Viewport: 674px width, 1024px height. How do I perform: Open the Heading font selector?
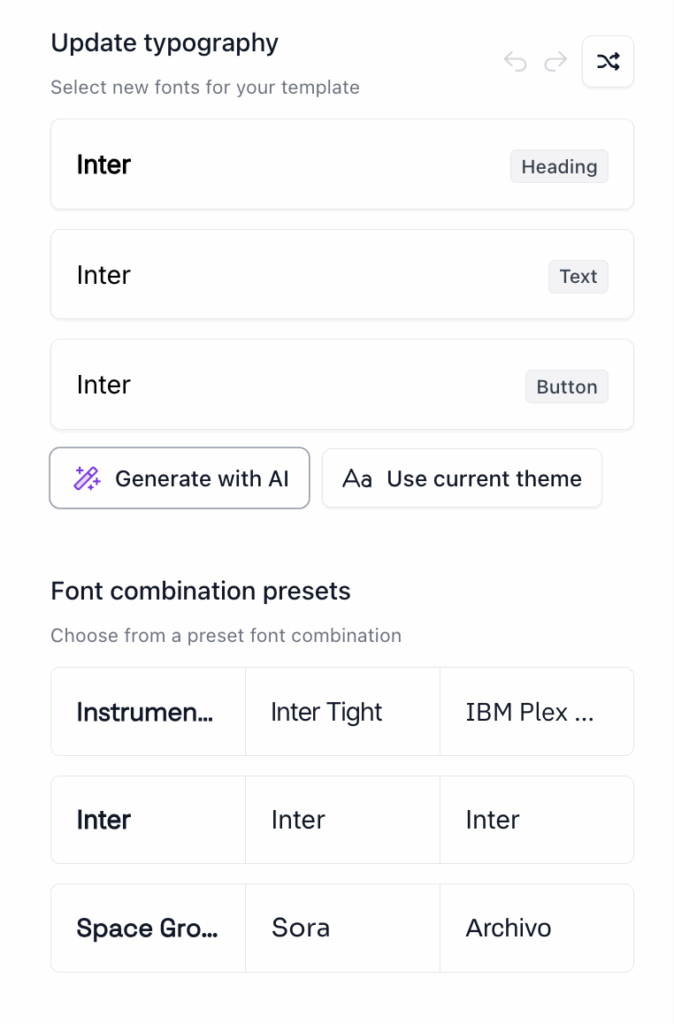(x=342, y=164)
